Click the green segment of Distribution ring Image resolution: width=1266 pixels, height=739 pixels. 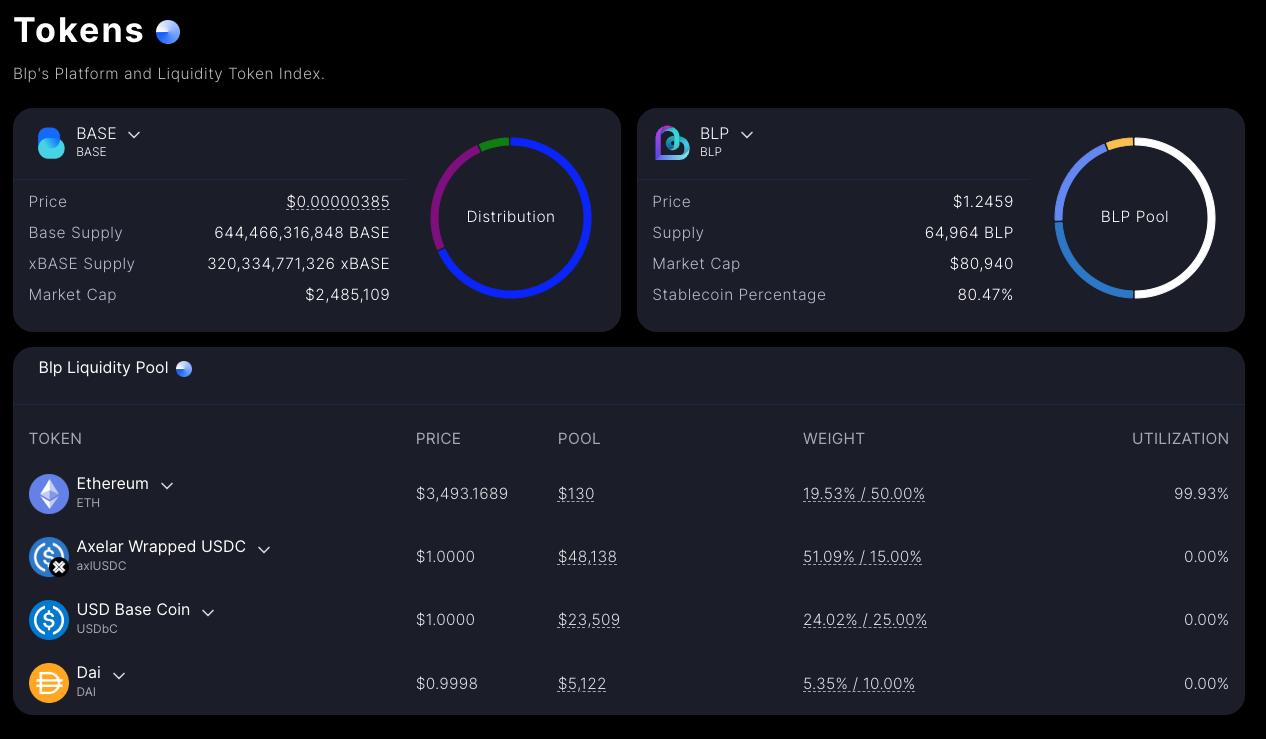(x=494, y=143)
